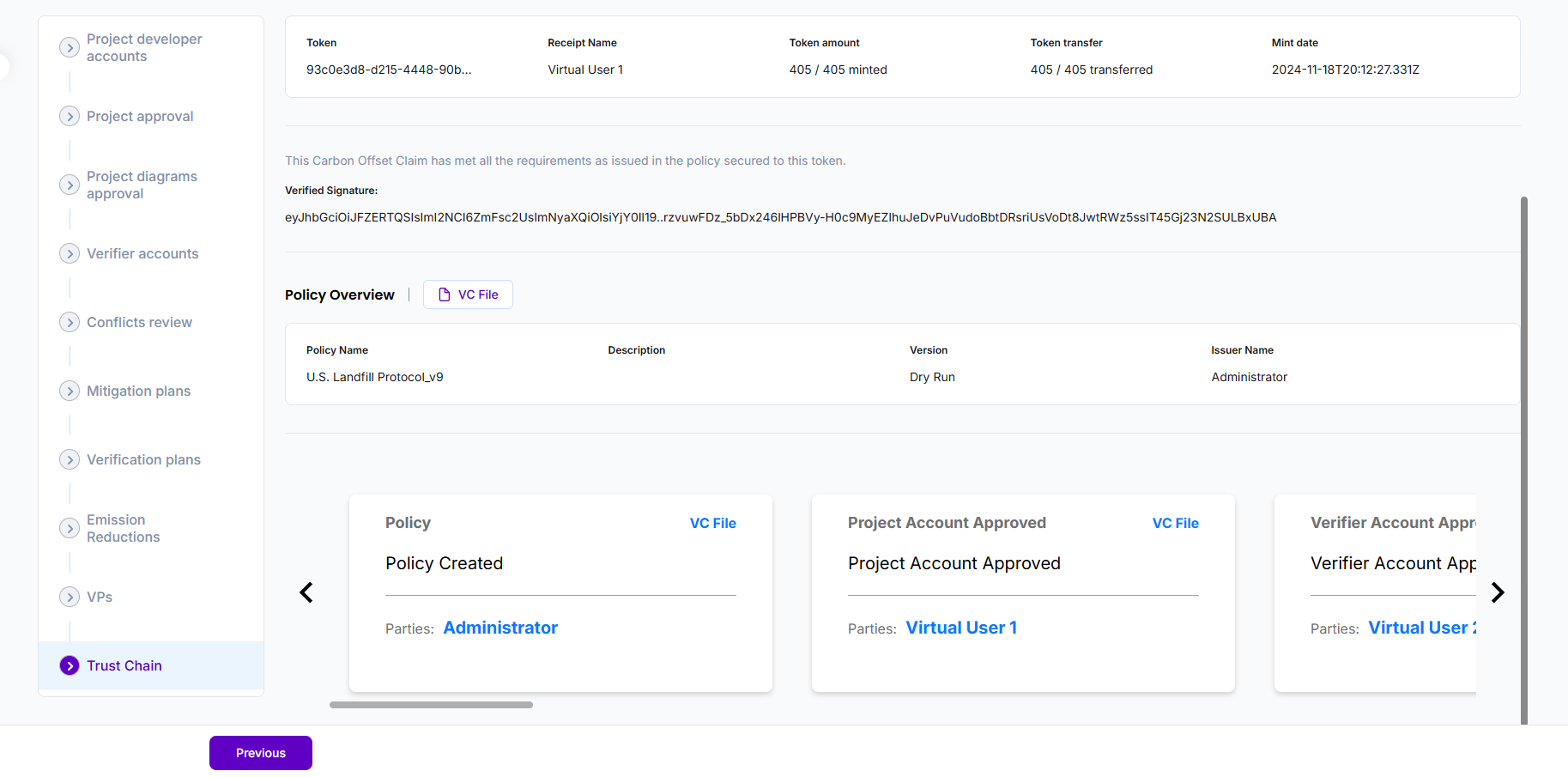Screen dimensions: 1568x777
Task: Open the Verification plans step
Action: point(143,460)
